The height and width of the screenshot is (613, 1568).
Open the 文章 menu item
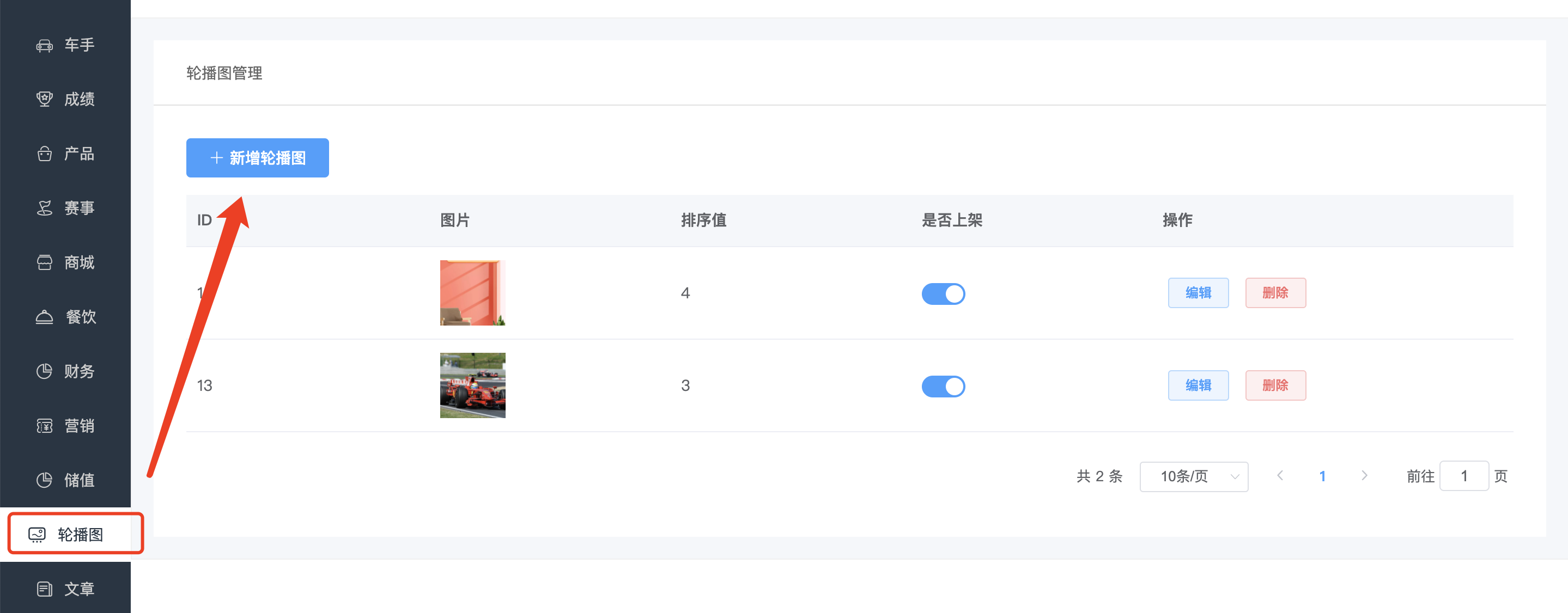[x=66, y=589]
